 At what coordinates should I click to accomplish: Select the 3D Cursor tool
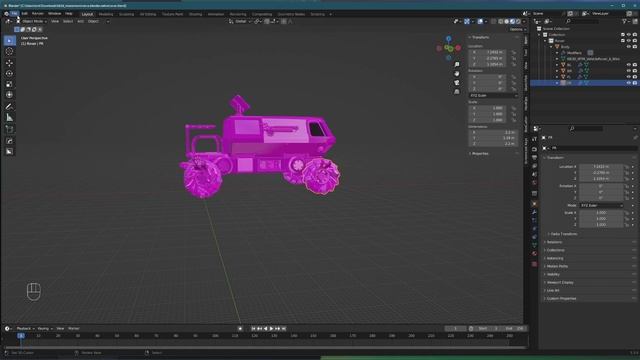(9, 51)
